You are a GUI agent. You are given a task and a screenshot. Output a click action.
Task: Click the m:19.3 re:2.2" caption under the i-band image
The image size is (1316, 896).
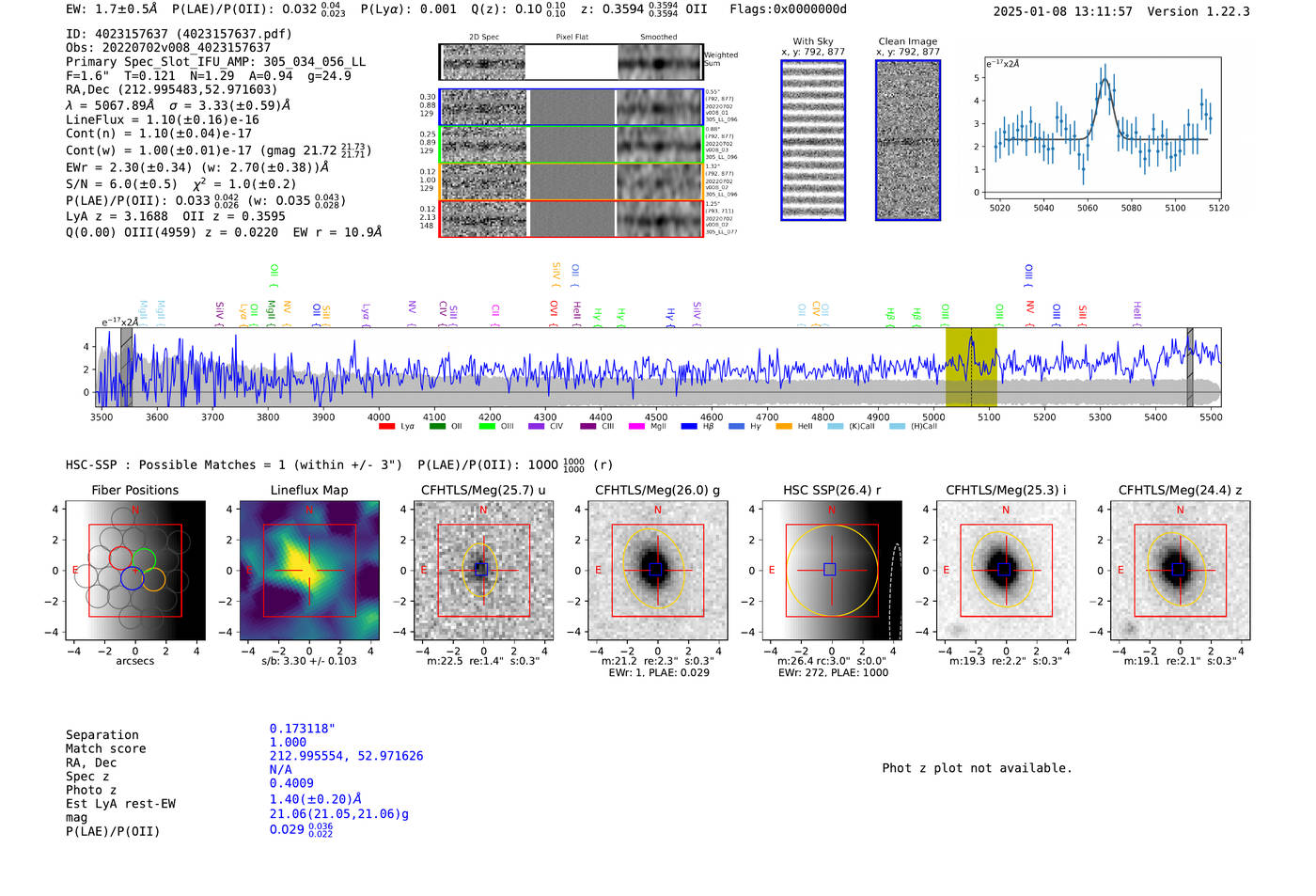[1007, 661]
